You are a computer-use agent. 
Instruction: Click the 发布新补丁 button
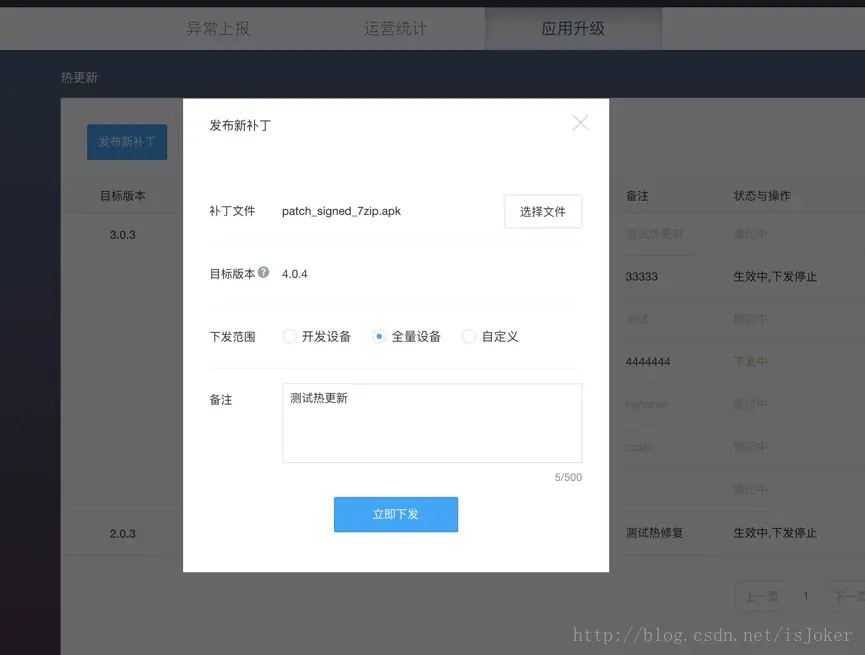tap(127, 142)
